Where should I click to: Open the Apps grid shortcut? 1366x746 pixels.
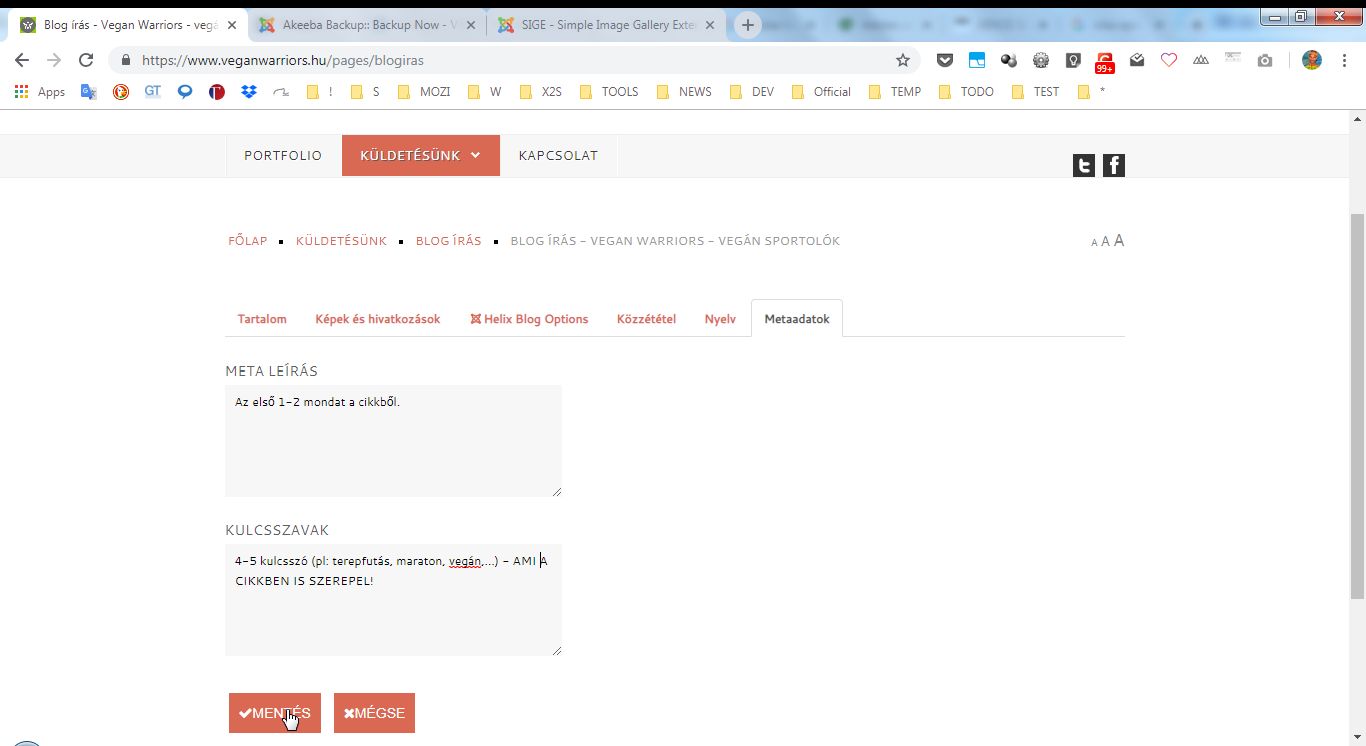pos(40,92)
